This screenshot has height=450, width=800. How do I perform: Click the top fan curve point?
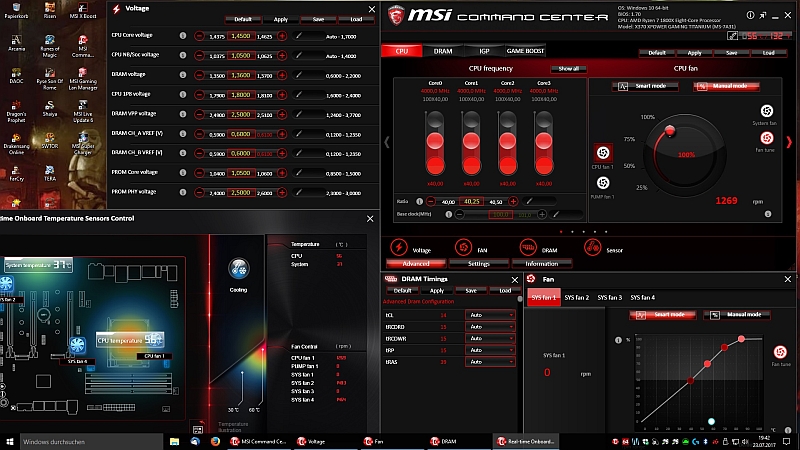click(741, 339)
